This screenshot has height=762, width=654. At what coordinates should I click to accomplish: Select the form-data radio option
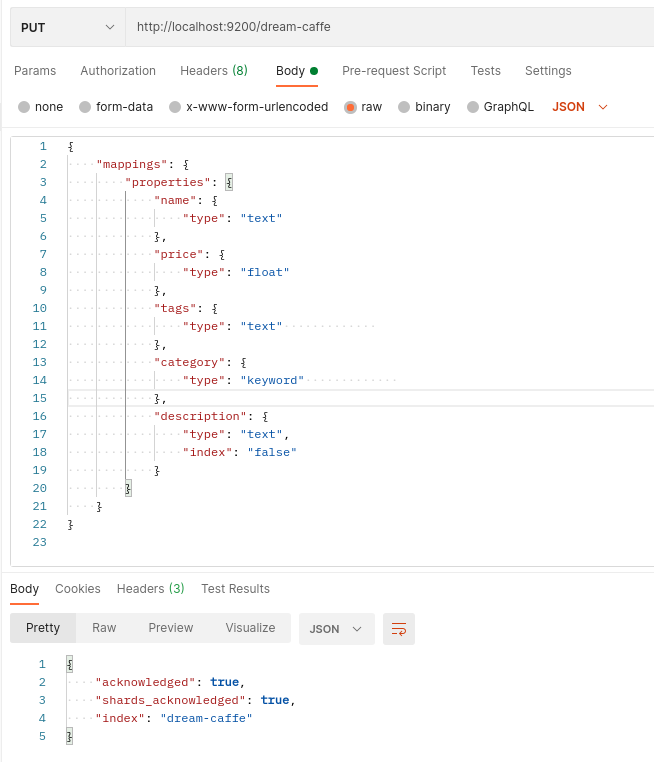pos(85,107)
